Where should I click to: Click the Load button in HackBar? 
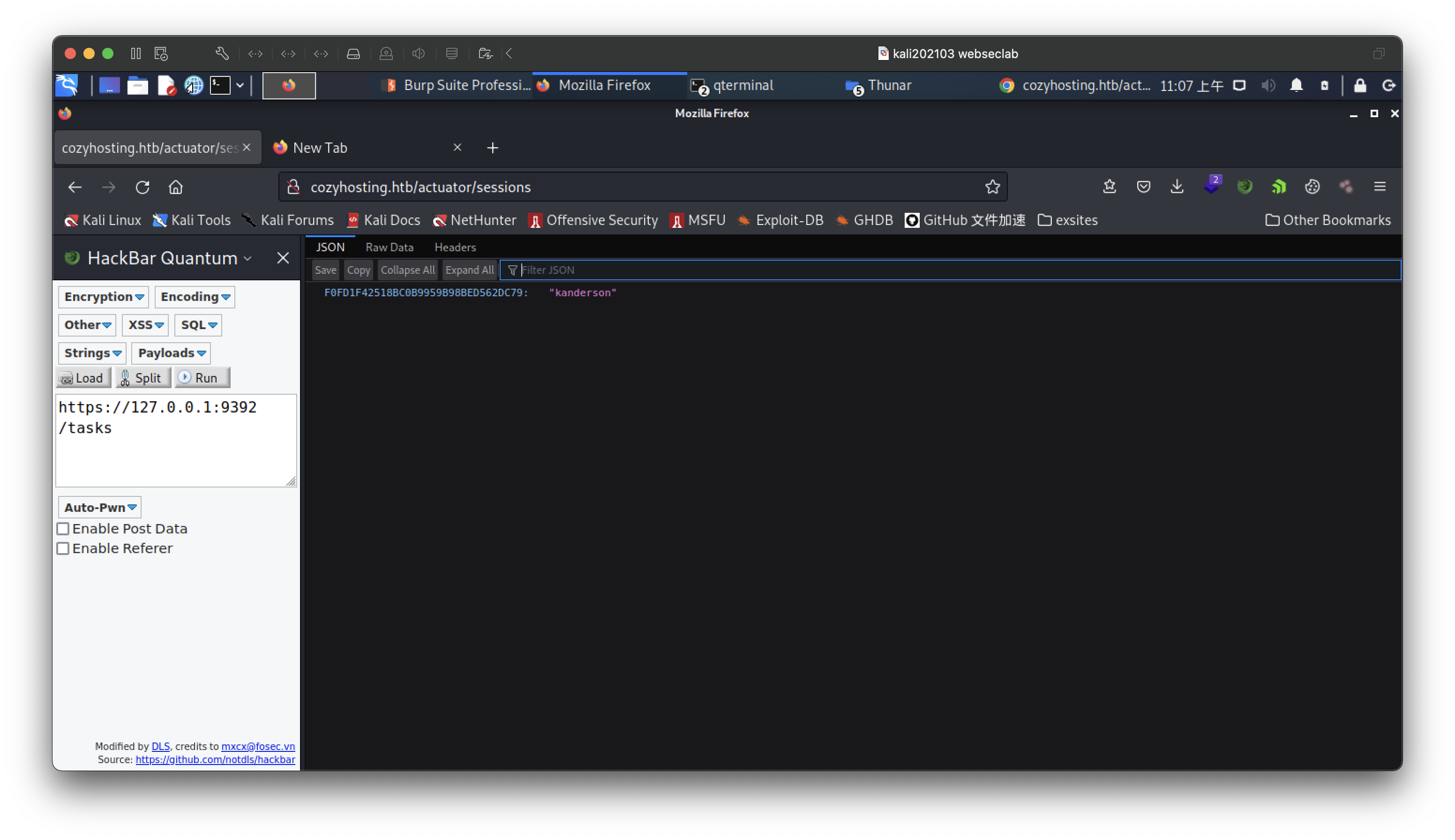(82, 378)
